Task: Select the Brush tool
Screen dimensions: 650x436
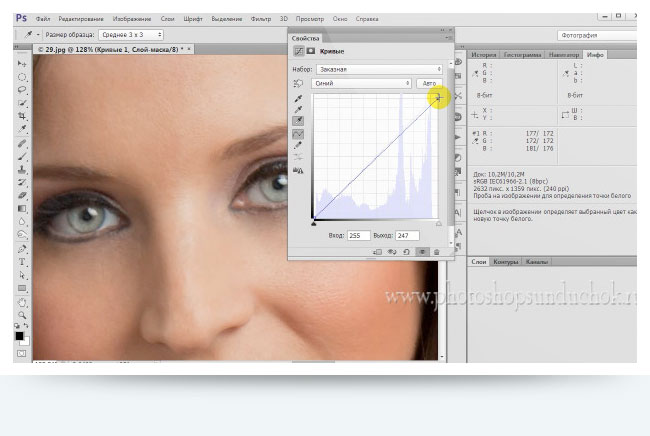Action: pos(22,156)
